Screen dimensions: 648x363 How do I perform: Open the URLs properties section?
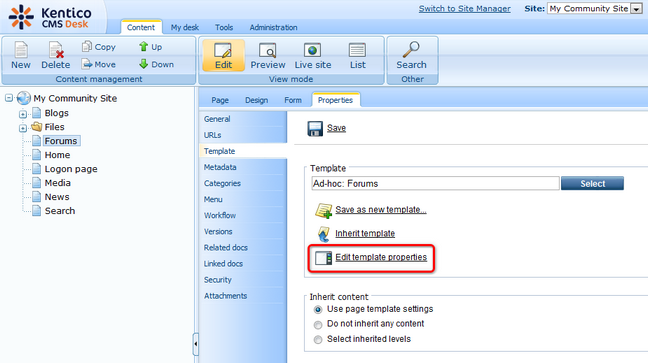pyautogui.click(x=243, y=135)
